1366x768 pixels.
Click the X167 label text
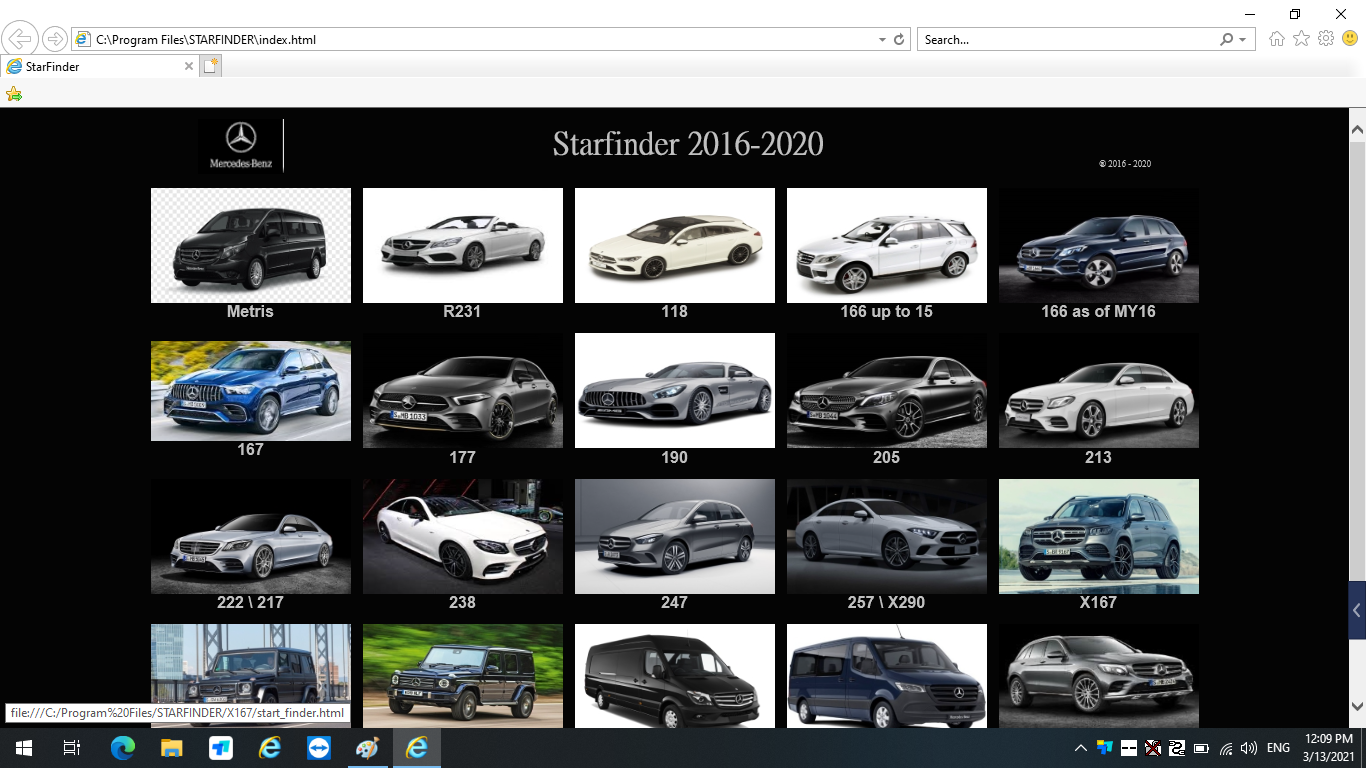click(x=1098, y=603)
